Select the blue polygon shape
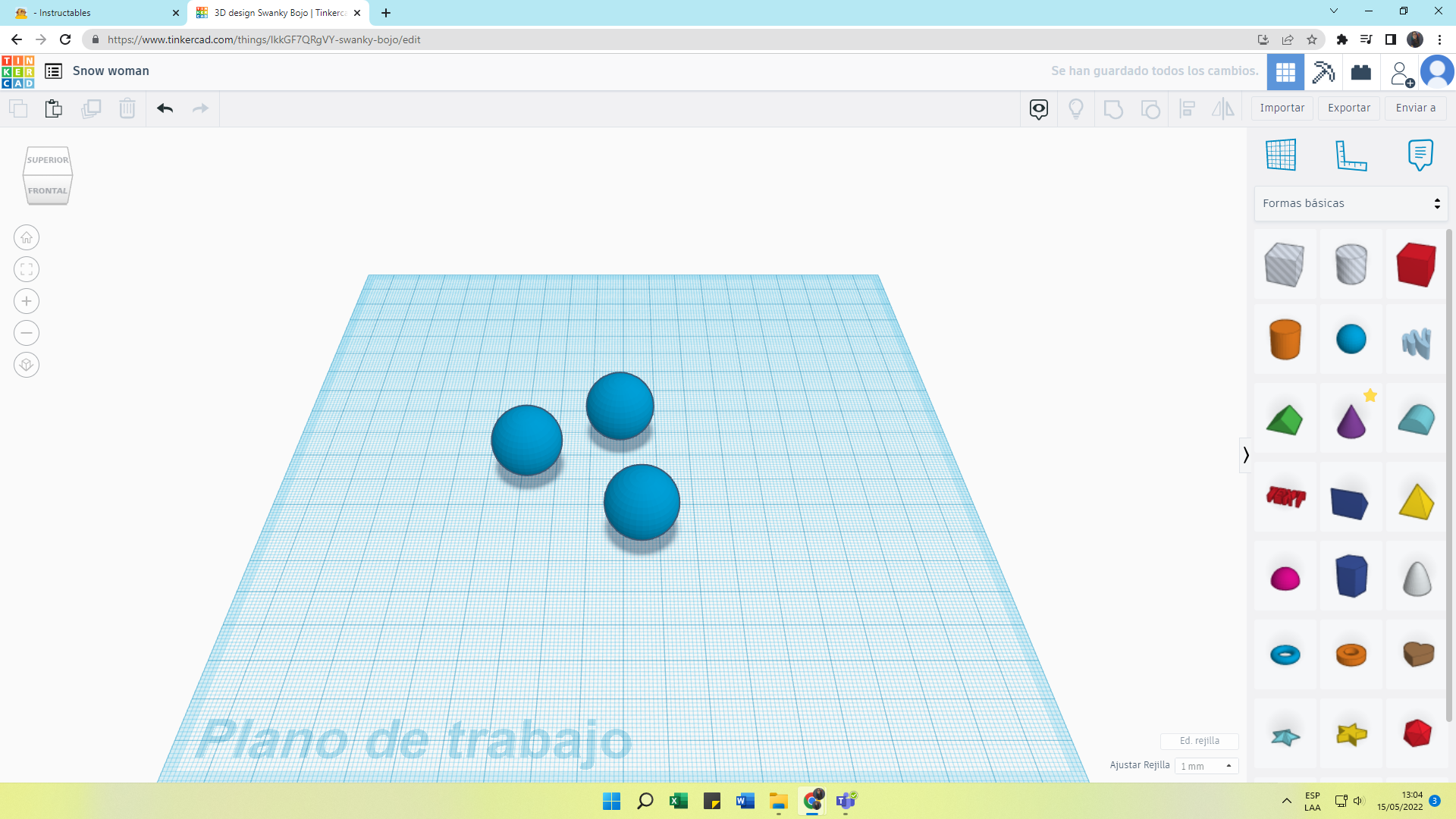Viewport: 1456px width, 819px height. coord(1351,576)
